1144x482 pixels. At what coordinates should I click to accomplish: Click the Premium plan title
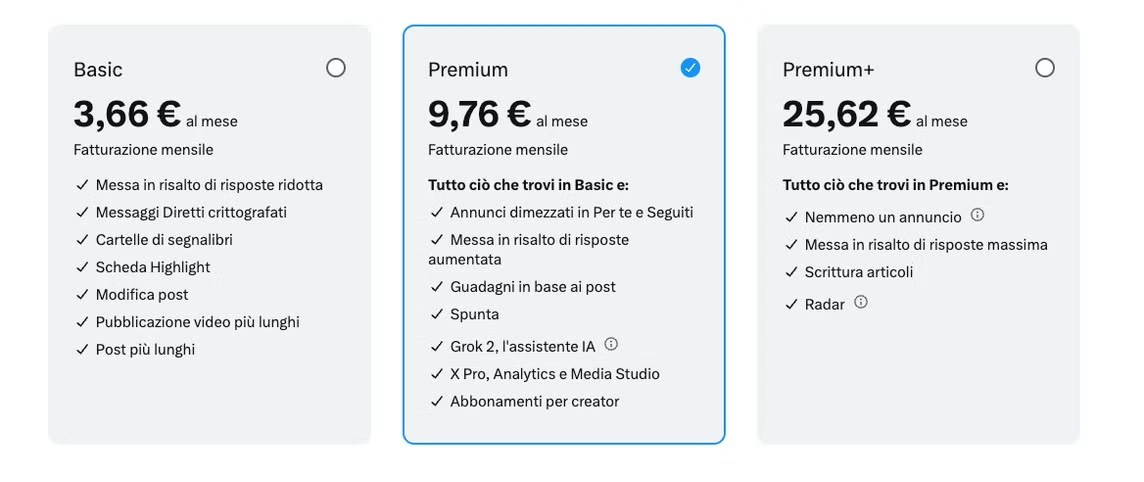coord(468,70)
